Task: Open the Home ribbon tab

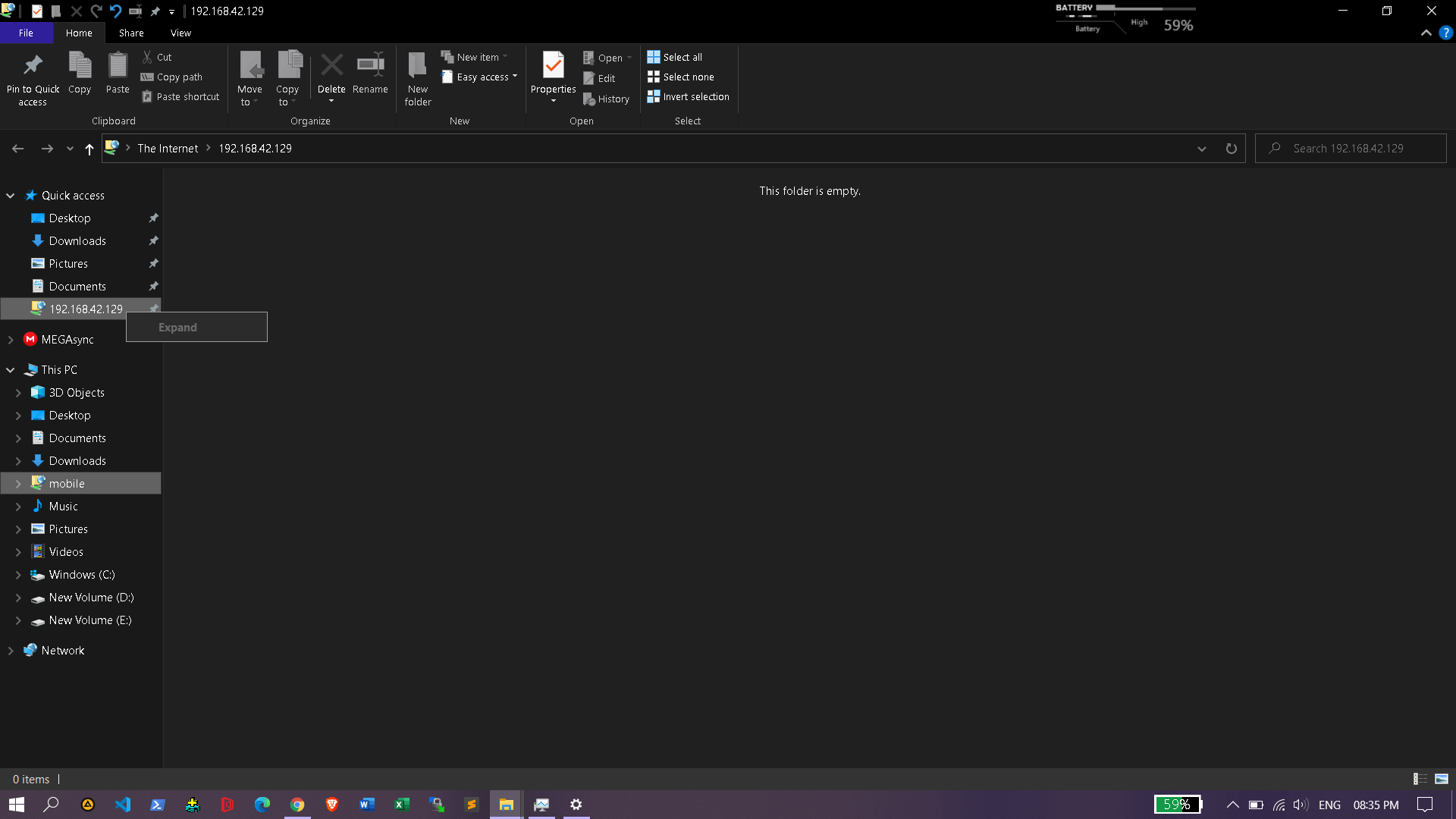Action: 79,33
